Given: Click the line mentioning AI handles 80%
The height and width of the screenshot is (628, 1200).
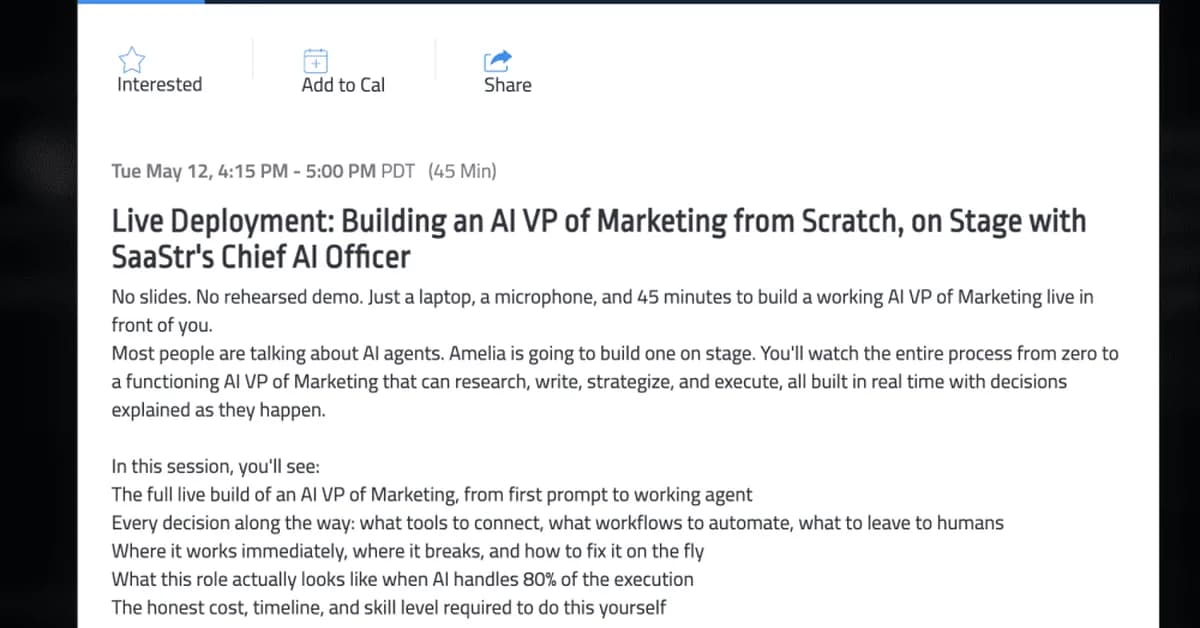Looking at the screenshot, I should [x=401, y=578].
